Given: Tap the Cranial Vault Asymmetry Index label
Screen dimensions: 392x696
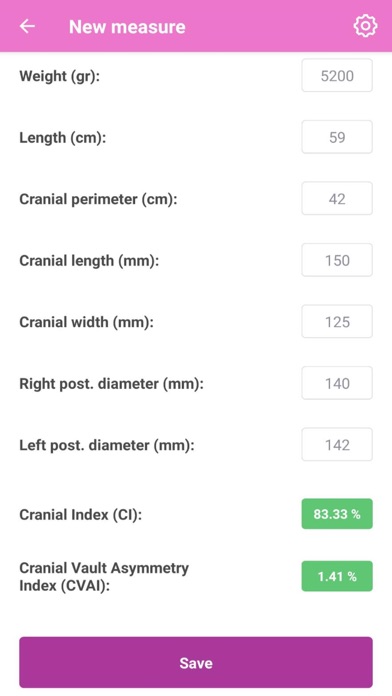Looking at the screenshot, I should pos(104,577).
